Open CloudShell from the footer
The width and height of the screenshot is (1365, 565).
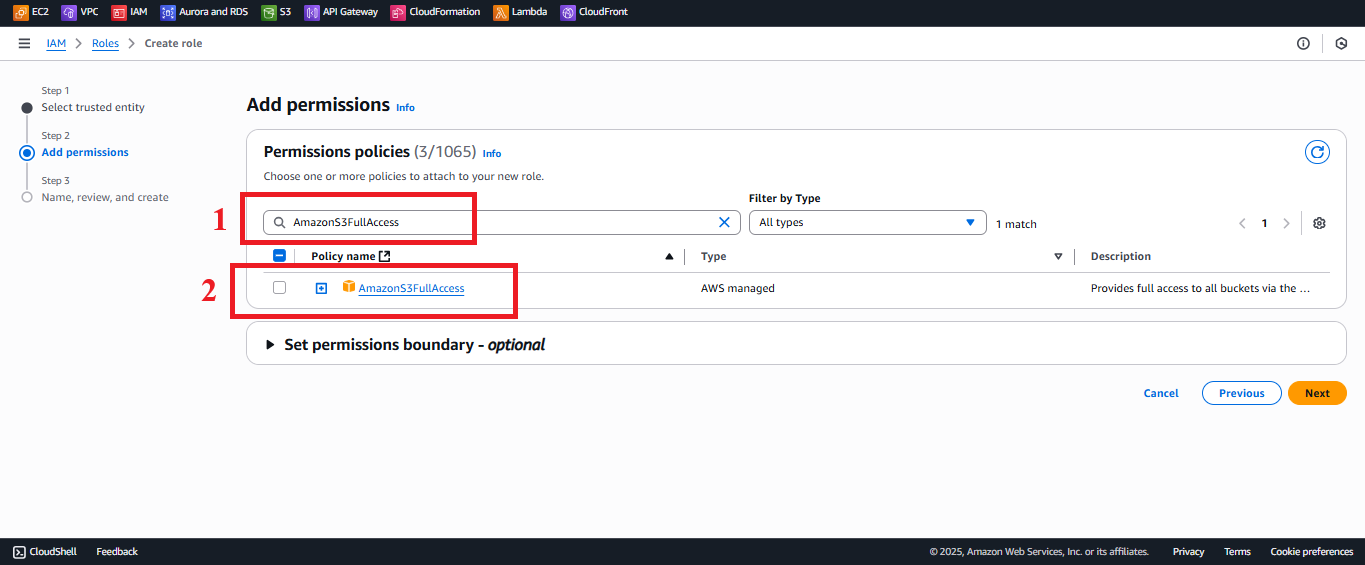45,551
